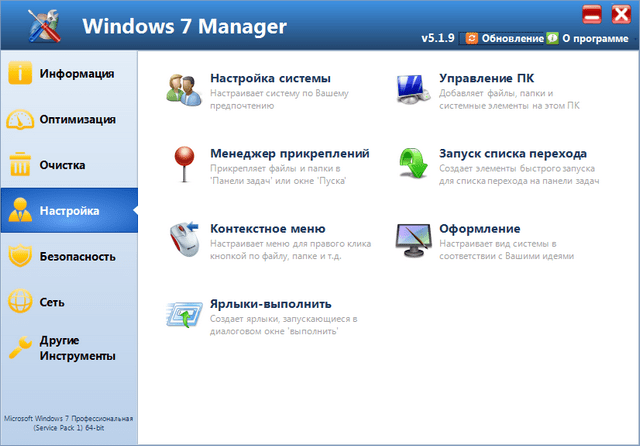Click the Настройка user icon in sidebar
640x446 pixels.
pos(20,210)
